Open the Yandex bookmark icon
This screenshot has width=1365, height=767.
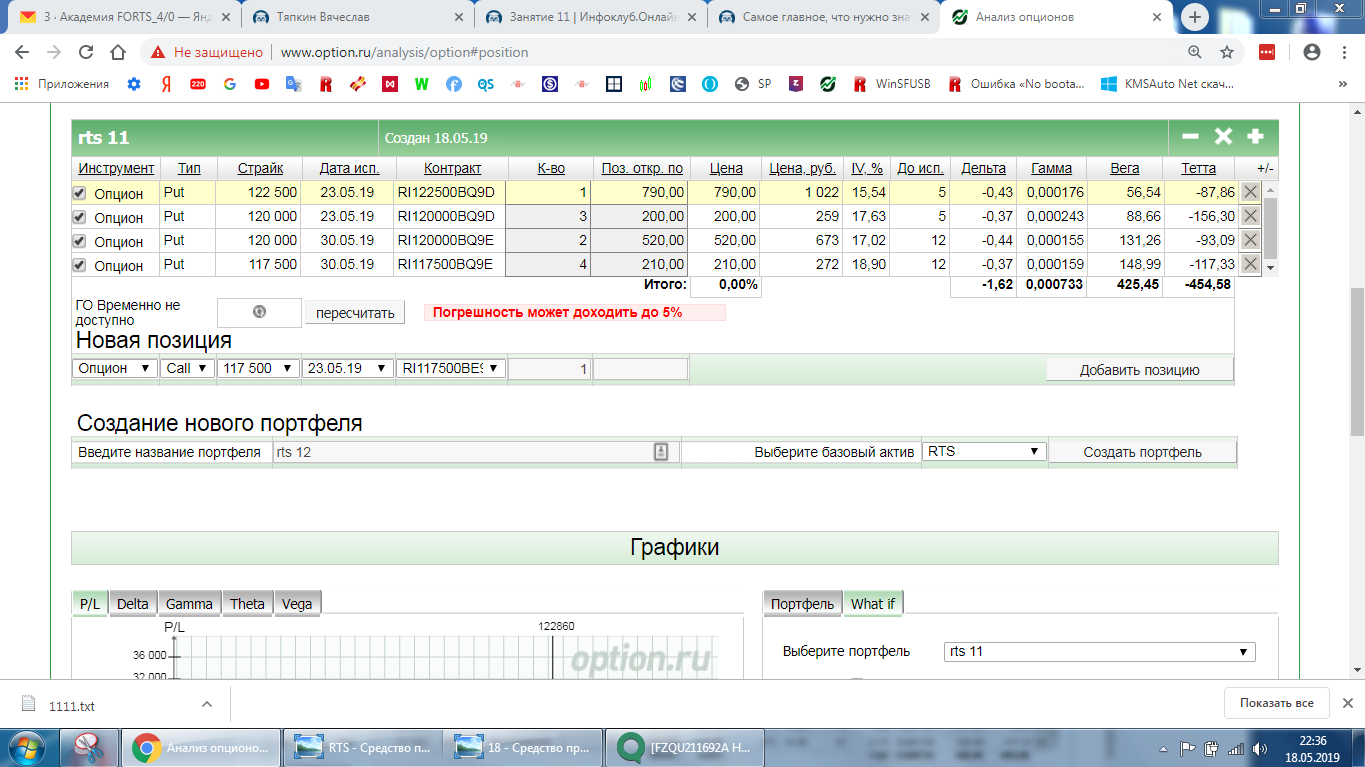pyautogui.click(x=166, y=84)
